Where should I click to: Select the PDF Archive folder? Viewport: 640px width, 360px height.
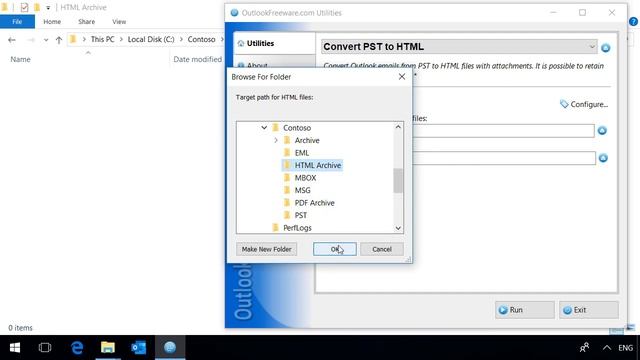(314, 203)
